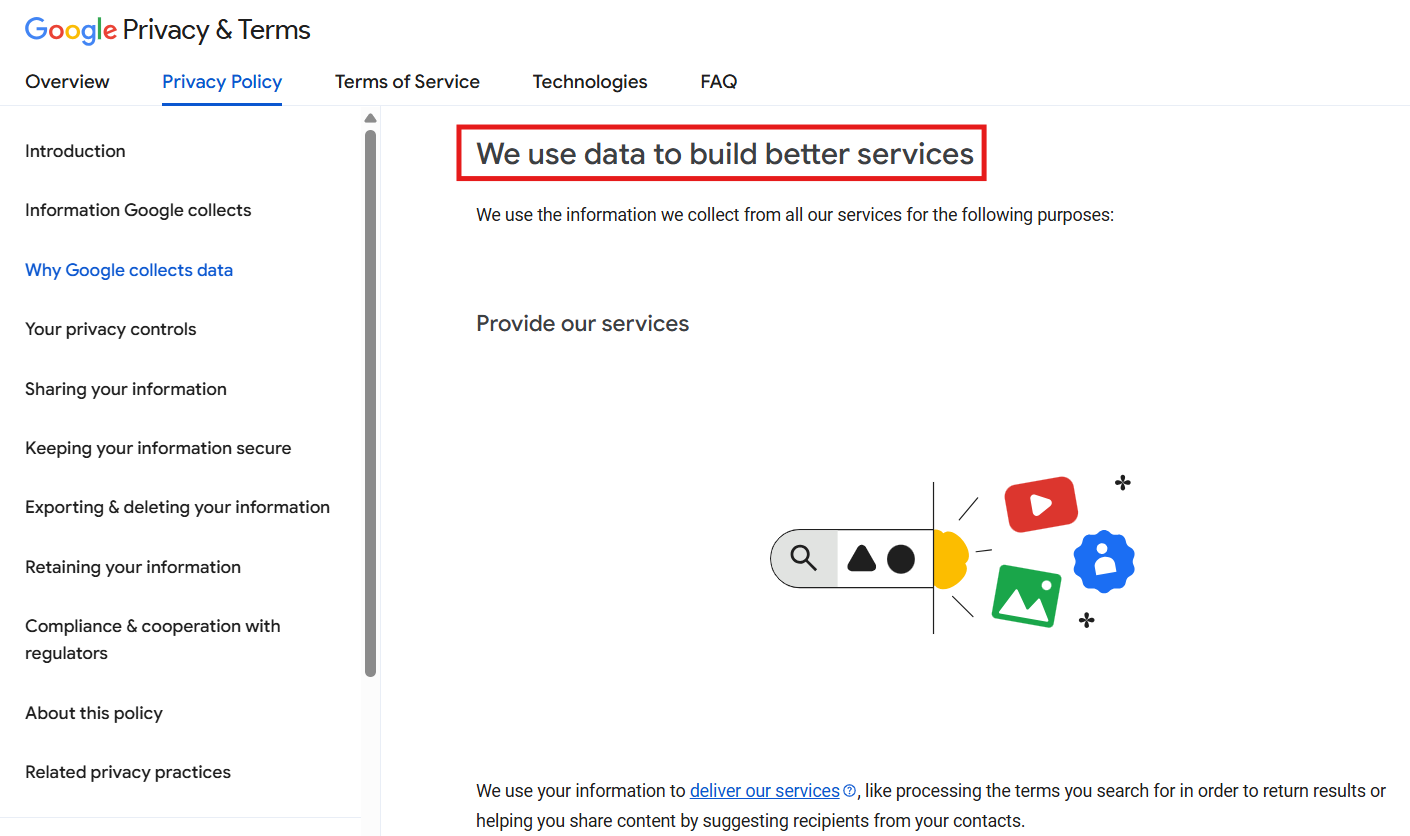The image size is (1410, 836).
Task: Click the green photos icon in the illustration
Action: (1026, 596)
